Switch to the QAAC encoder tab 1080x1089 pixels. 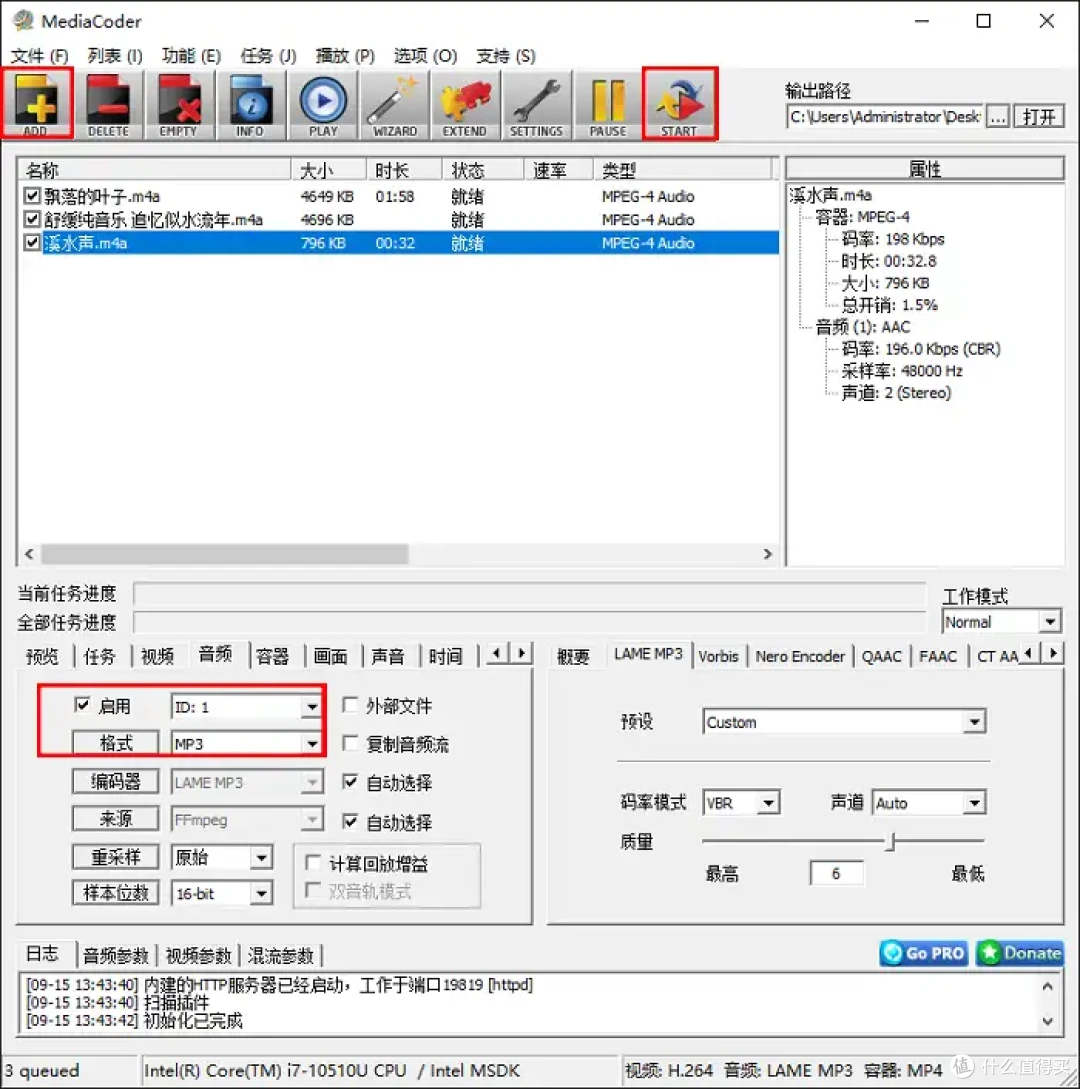click(x=881, y=656)
